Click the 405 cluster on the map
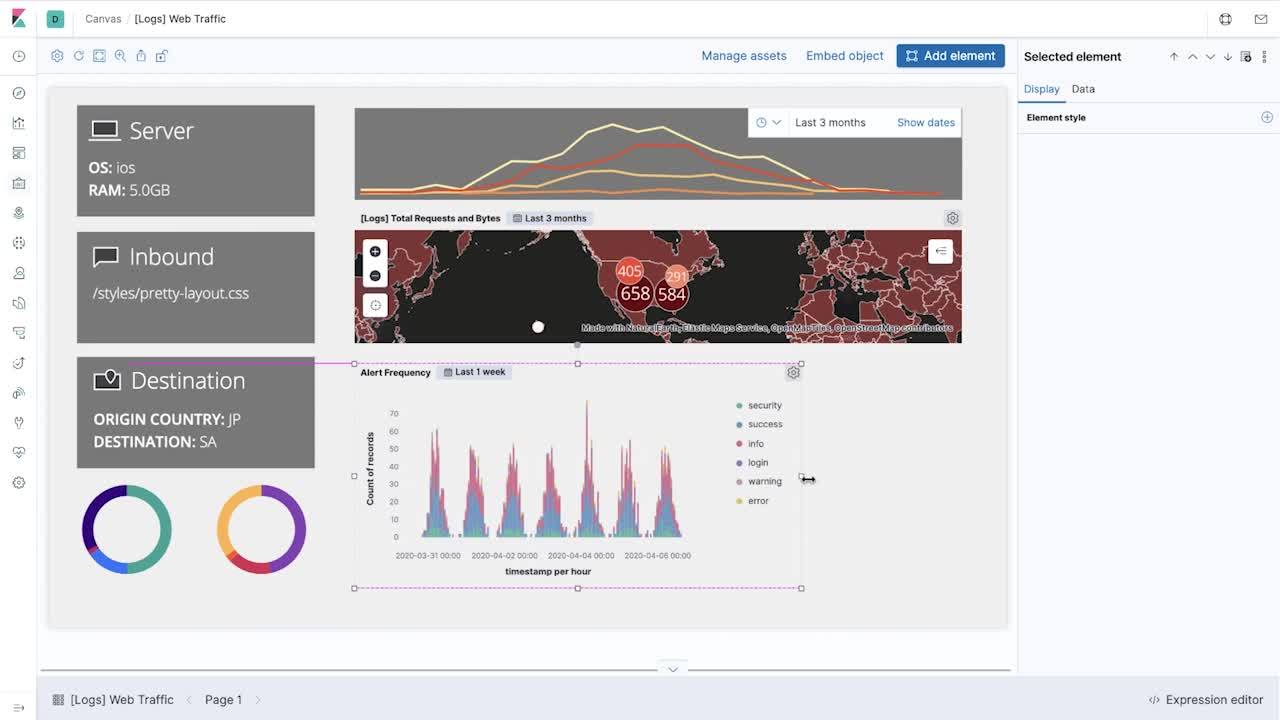 pyautogui.click(x=629, y=271)
